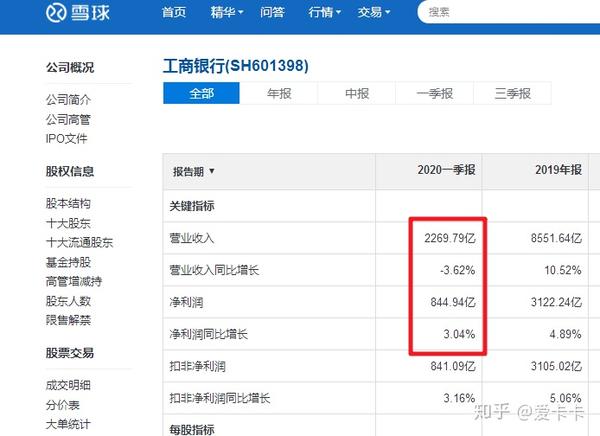This screenshot has width=600, height=436.
Task: Click the 3122.24亿 net profit value
Action: click(x=556, y=302)
